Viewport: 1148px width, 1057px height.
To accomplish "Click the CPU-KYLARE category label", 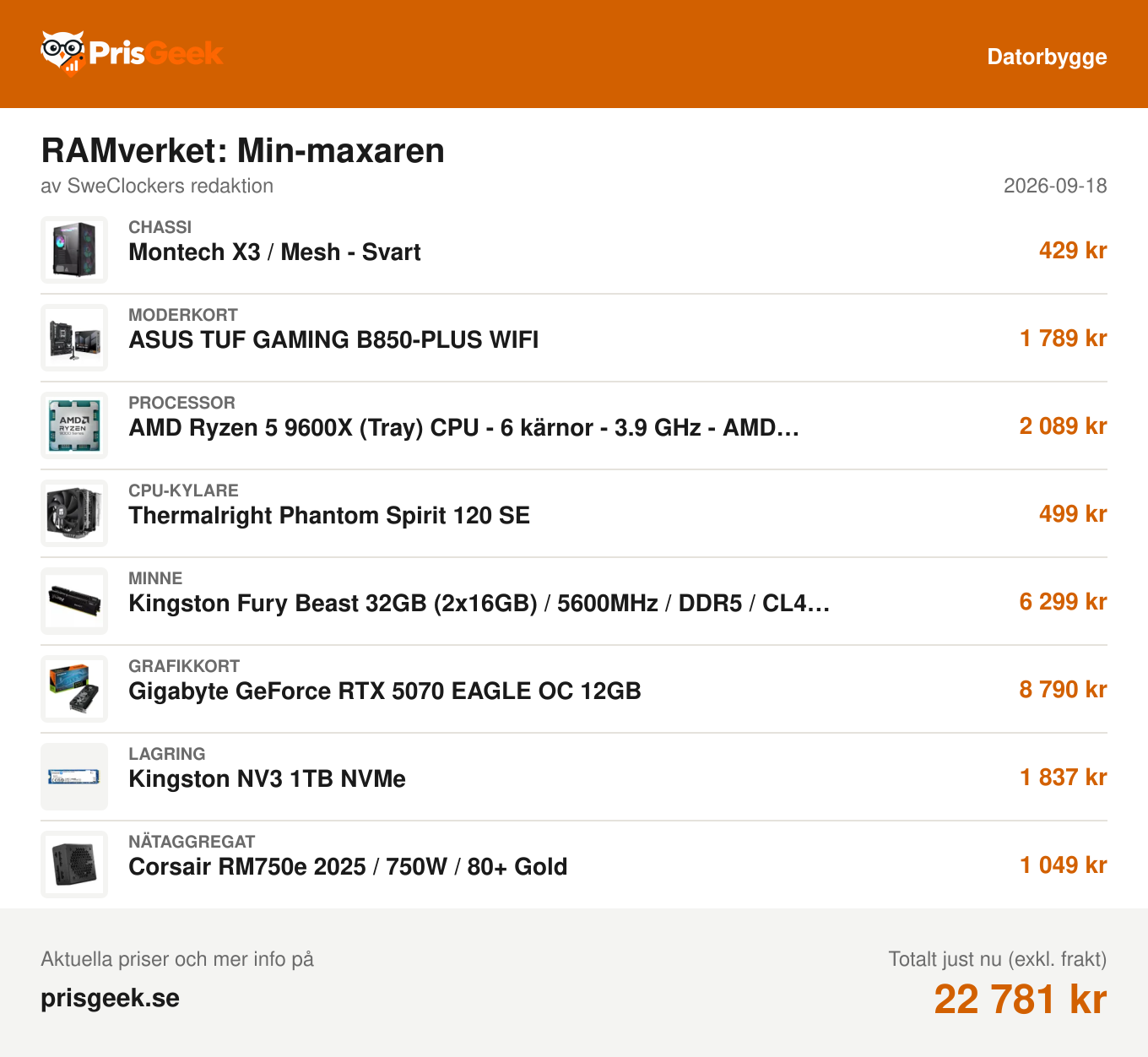I will coord(183,491).
